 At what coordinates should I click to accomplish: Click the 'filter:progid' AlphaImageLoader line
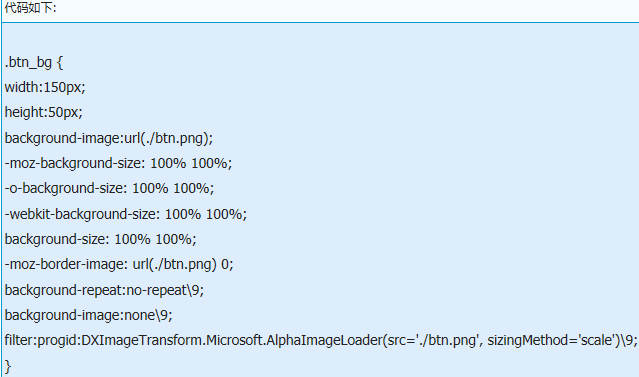pos(321,340)
